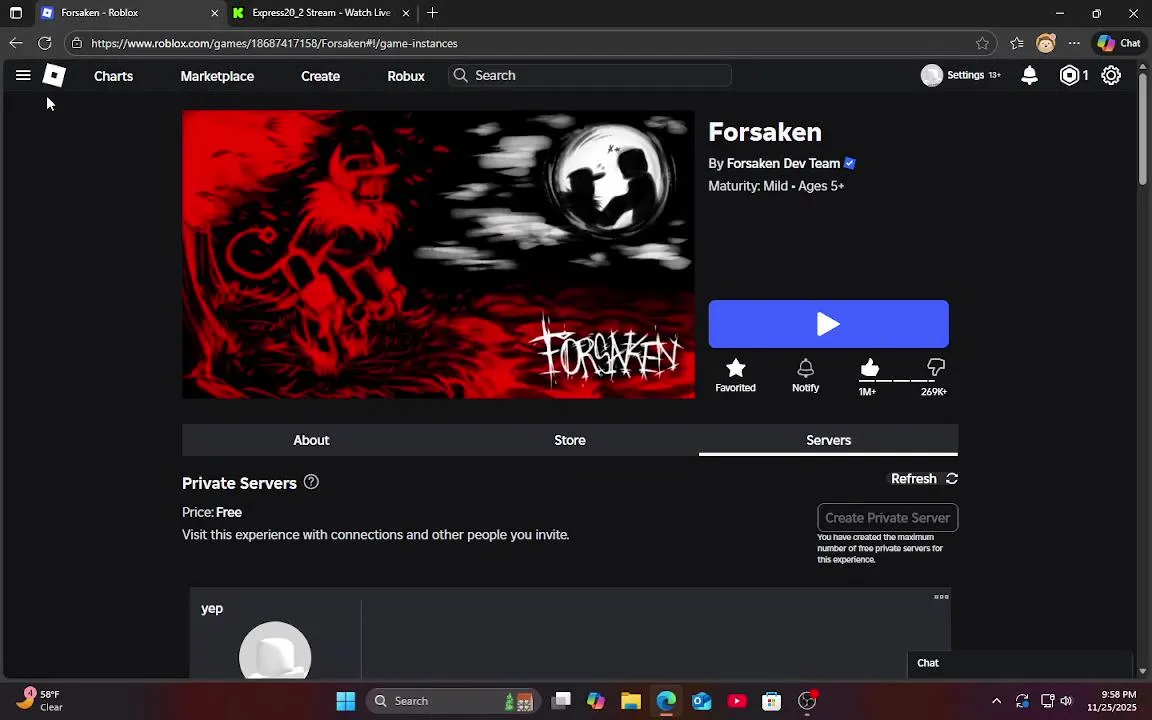Click Create Private Server button
The image size is (1152, 720).
tap(887, 517)
